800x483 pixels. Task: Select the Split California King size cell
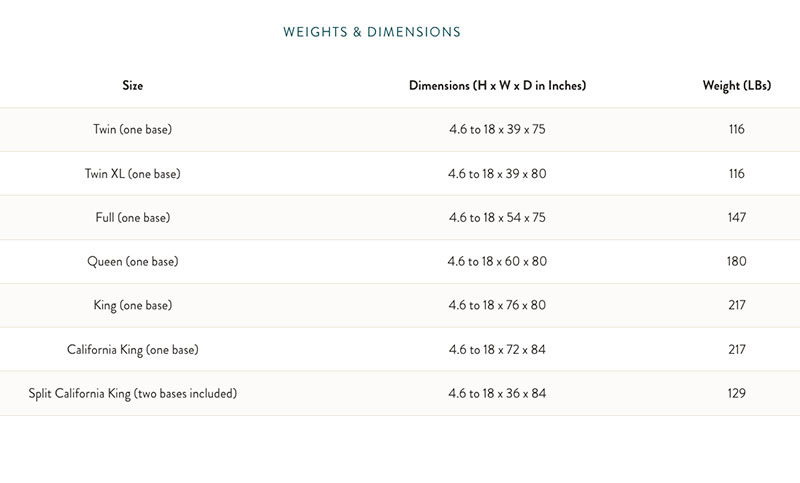(x=133, y=394)
